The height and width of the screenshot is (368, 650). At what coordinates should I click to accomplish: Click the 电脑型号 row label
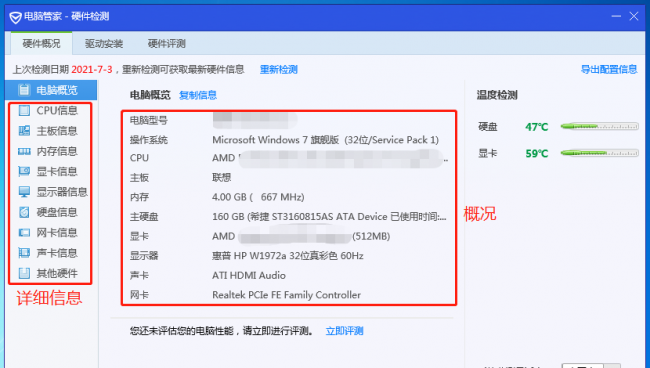[149, 121]
